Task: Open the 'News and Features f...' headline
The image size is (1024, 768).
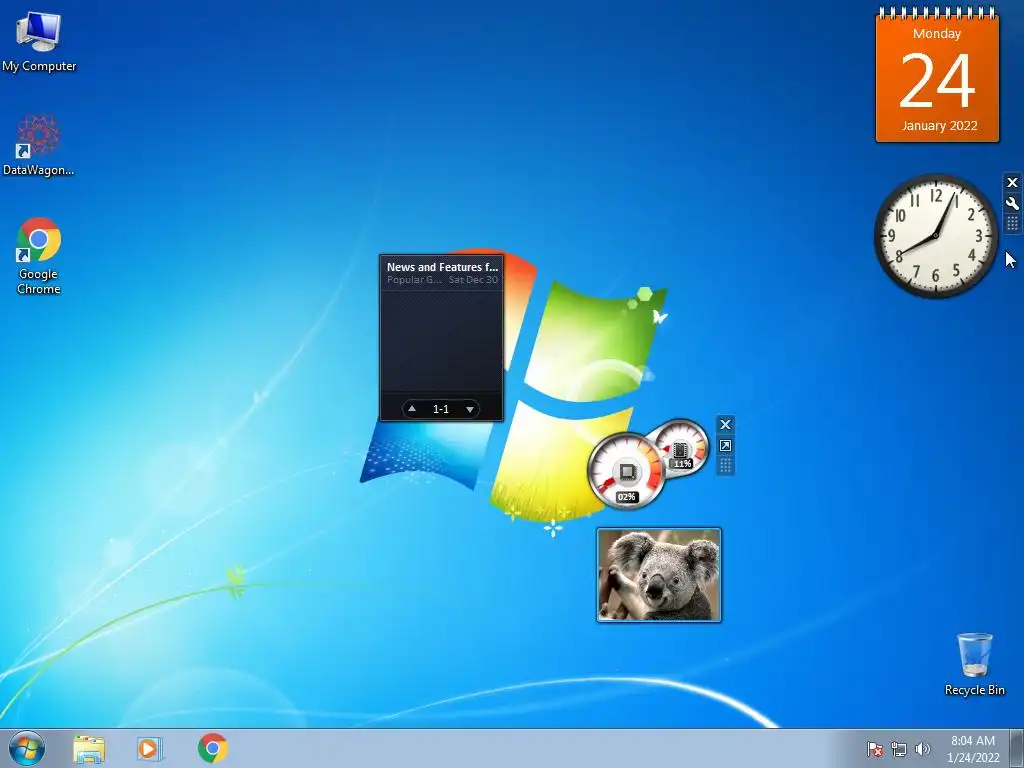Action: pyautogui.click(x=442, y=267)
